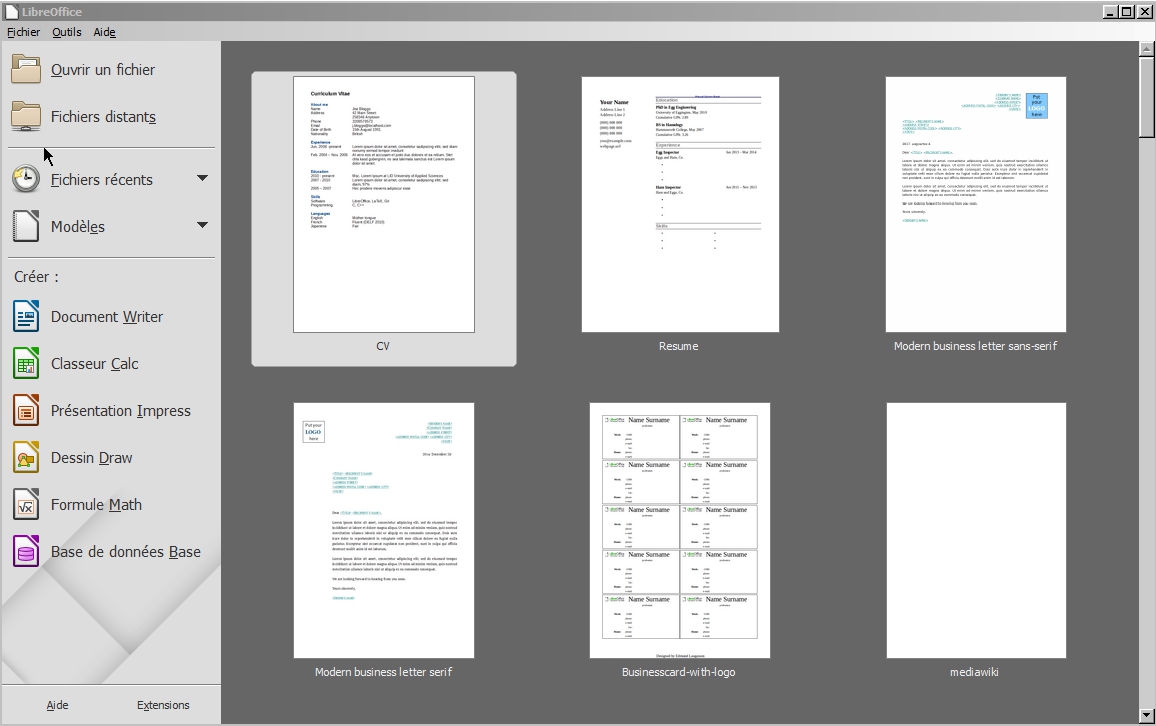Viewport: 1156px width, 726px height.
Task: Click the Resume template name label
Action: [678, 346]
